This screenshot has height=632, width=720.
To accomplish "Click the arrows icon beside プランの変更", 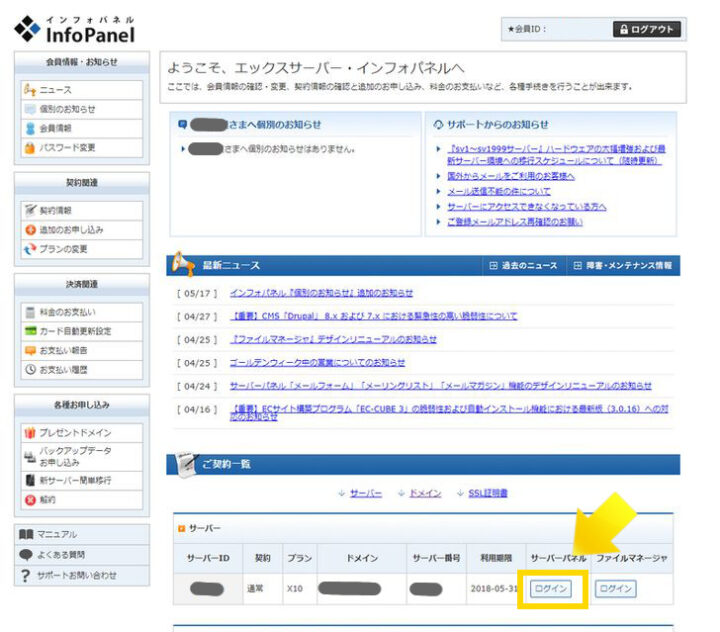I will pyautogui.click(x=30, y=249).
